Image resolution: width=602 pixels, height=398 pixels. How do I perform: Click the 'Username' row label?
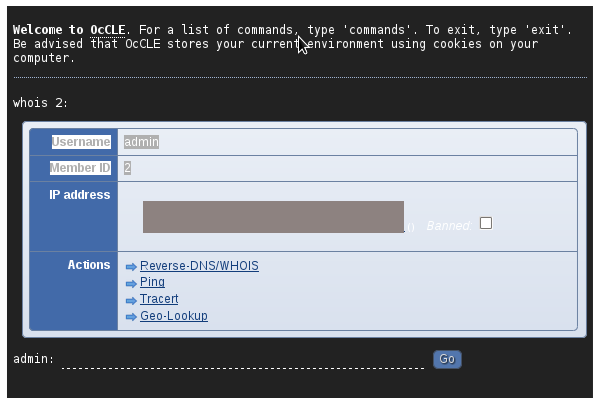pos(81,142)
